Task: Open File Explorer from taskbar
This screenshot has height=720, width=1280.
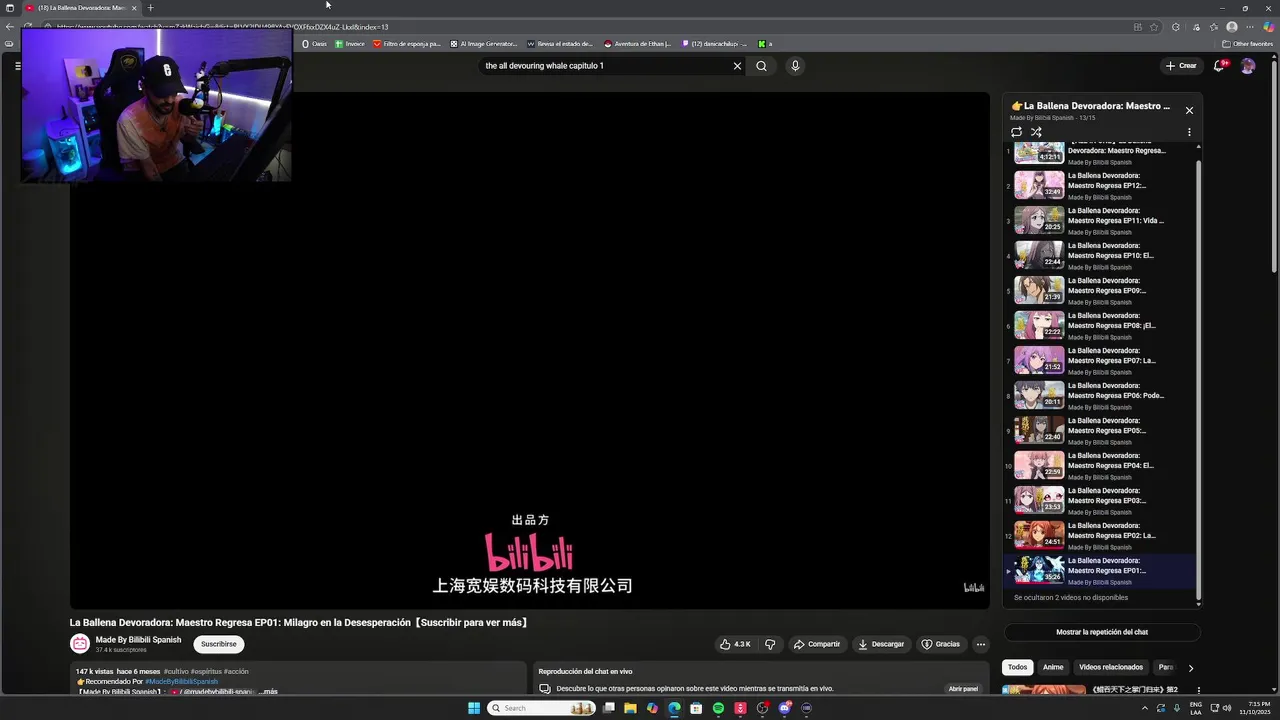Action: click(x=630, y=708)
